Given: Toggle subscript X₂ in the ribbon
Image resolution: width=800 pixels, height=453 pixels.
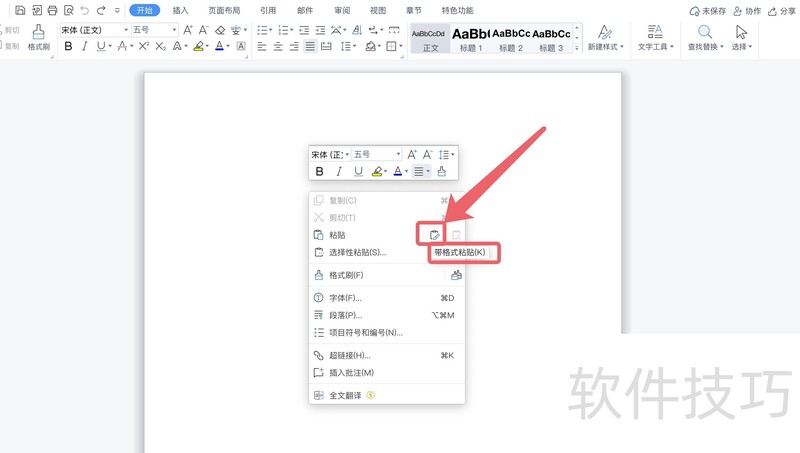Looking at the screenshot, I should click(x=160, y=46).
